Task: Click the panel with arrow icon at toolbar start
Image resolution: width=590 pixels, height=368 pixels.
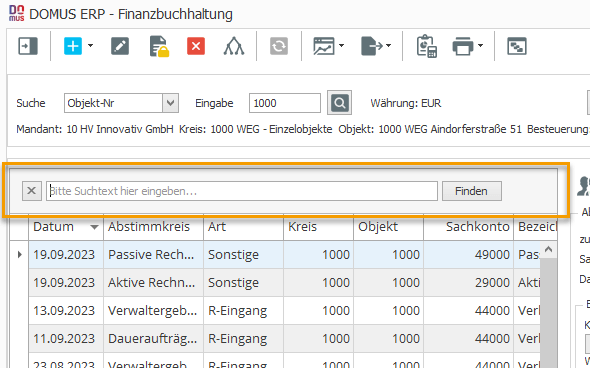Action: (x=28, y=46)
